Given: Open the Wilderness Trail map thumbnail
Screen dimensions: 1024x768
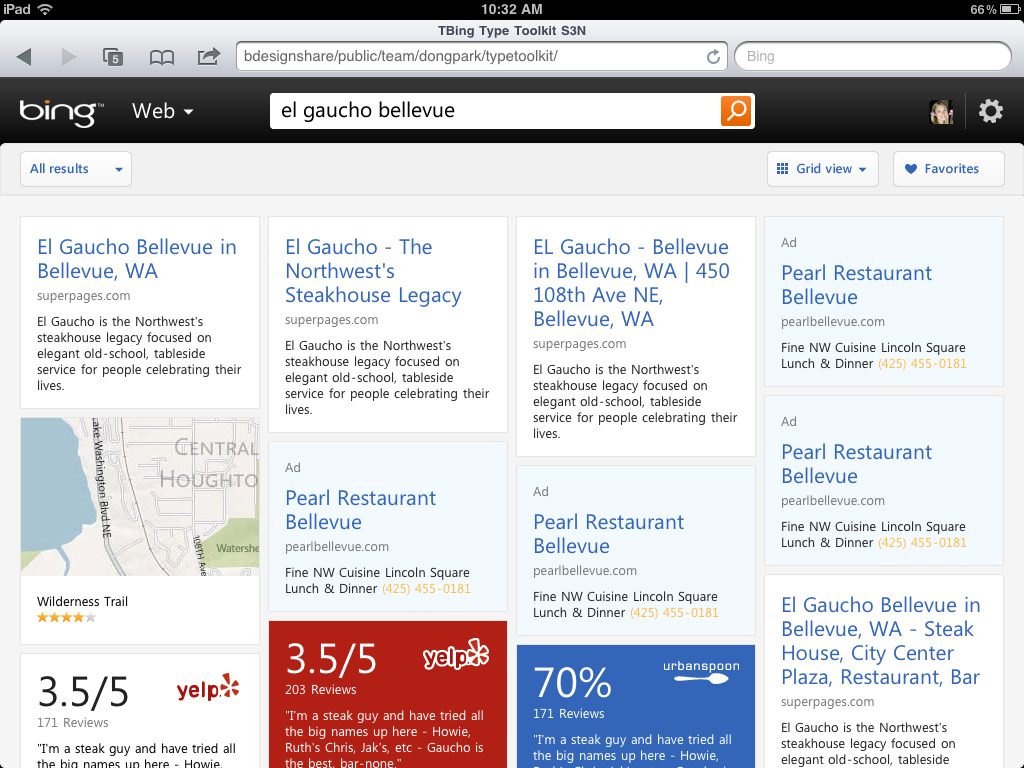Looking at the screenshot, I should [140, 497].
